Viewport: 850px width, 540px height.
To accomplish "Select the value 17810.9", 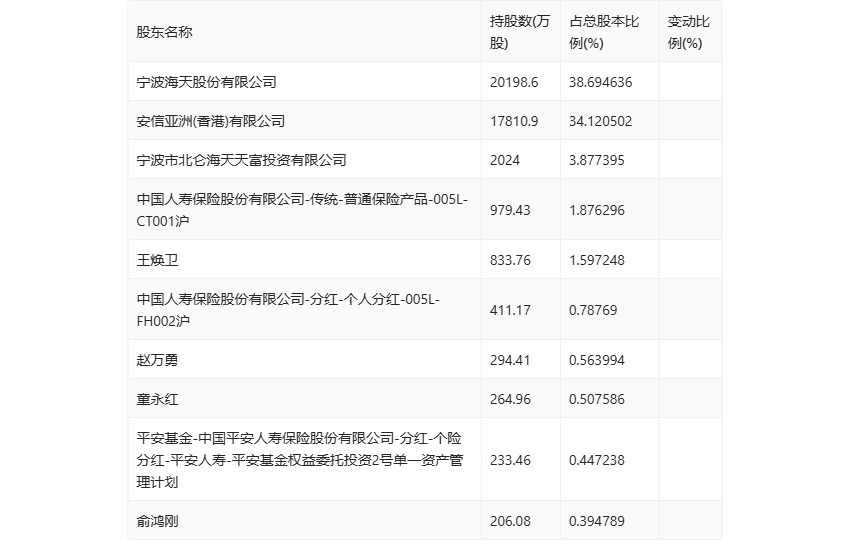I will click(514, 121).
